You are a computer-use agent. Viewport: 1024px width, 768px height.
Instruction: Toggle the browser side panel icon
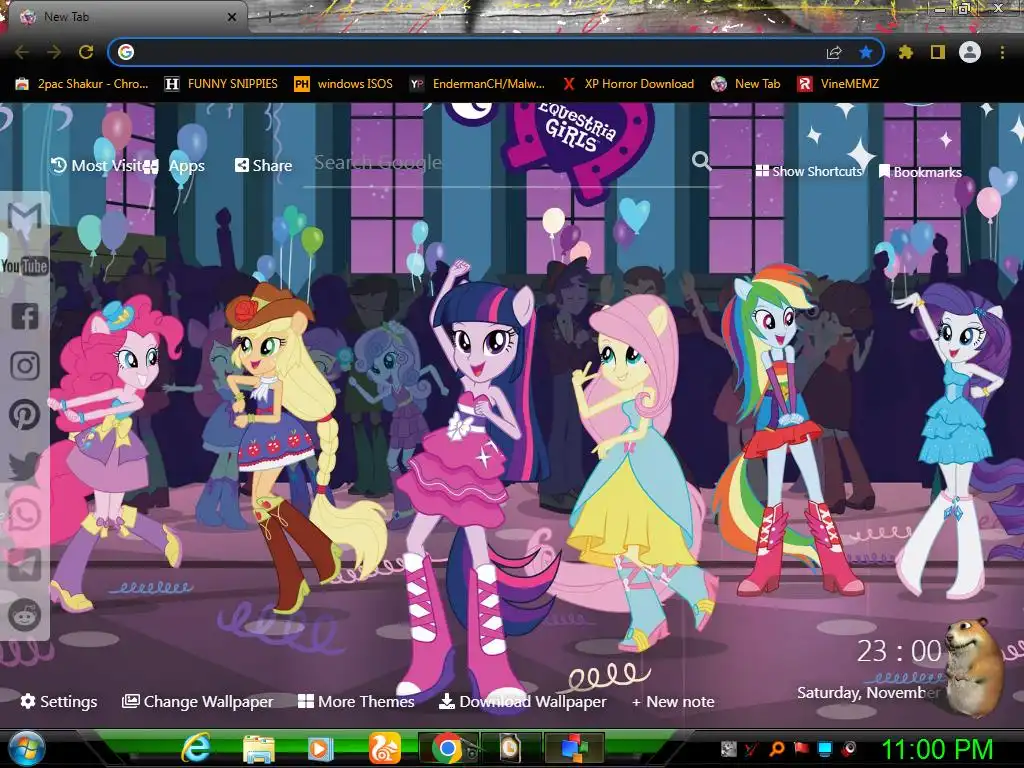pos(938,52)
